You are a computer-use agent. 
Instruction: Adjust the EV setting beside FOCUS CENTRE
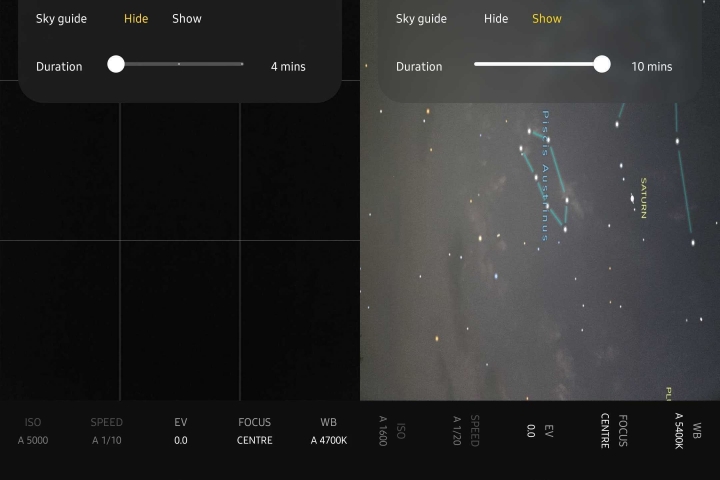point(181,431)
